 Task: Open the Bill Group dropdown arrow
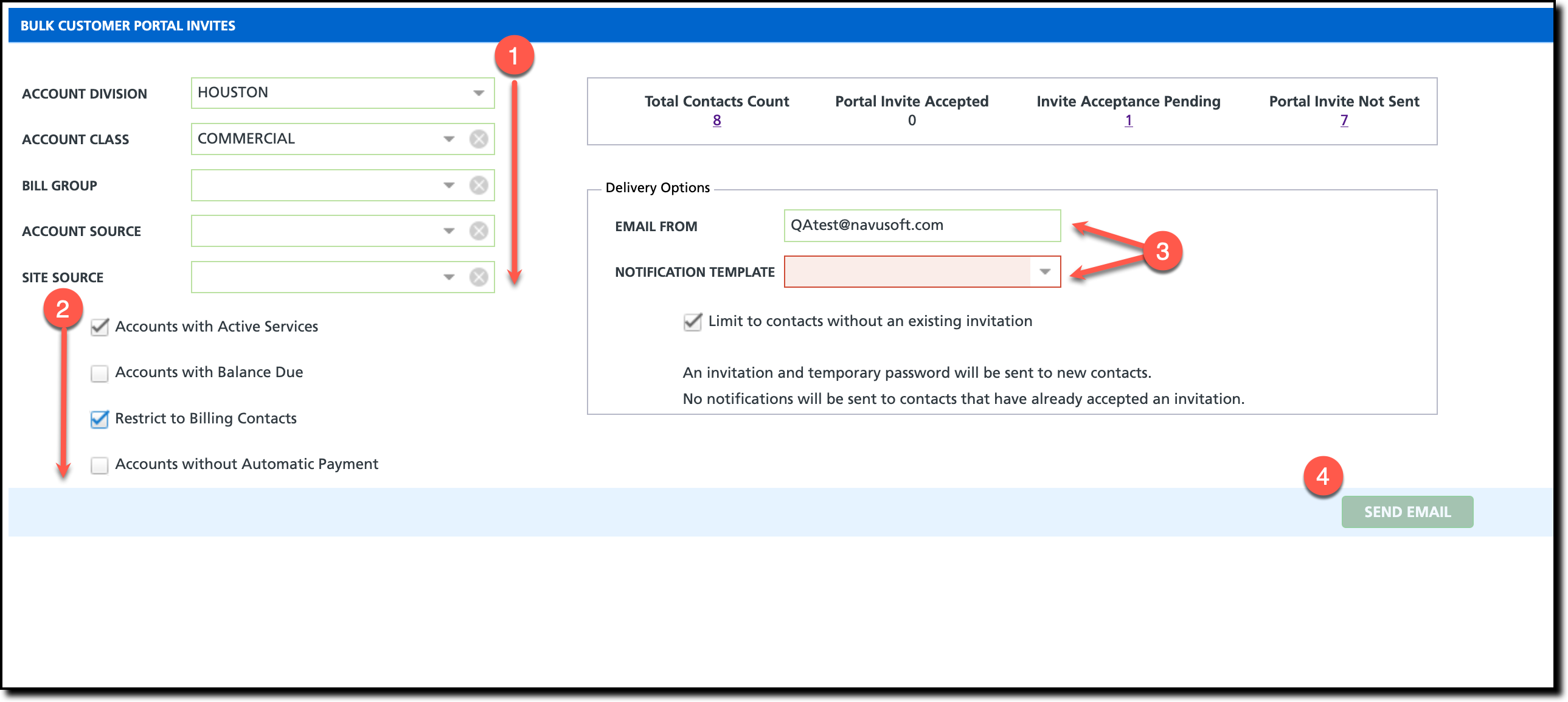coord(449,185)
